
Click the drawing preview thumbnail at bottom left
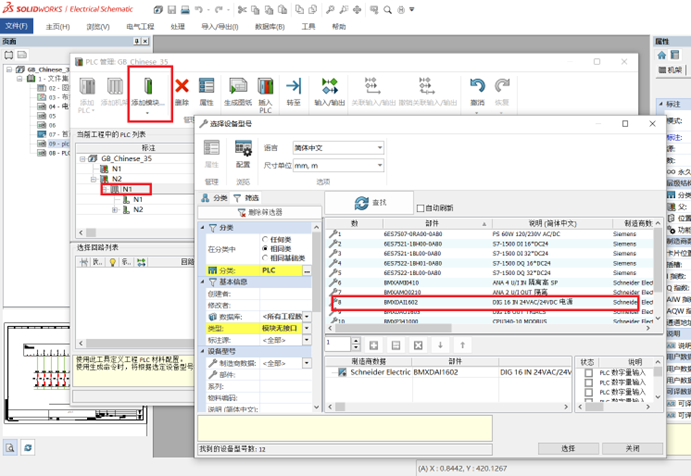tap(75, 373)
